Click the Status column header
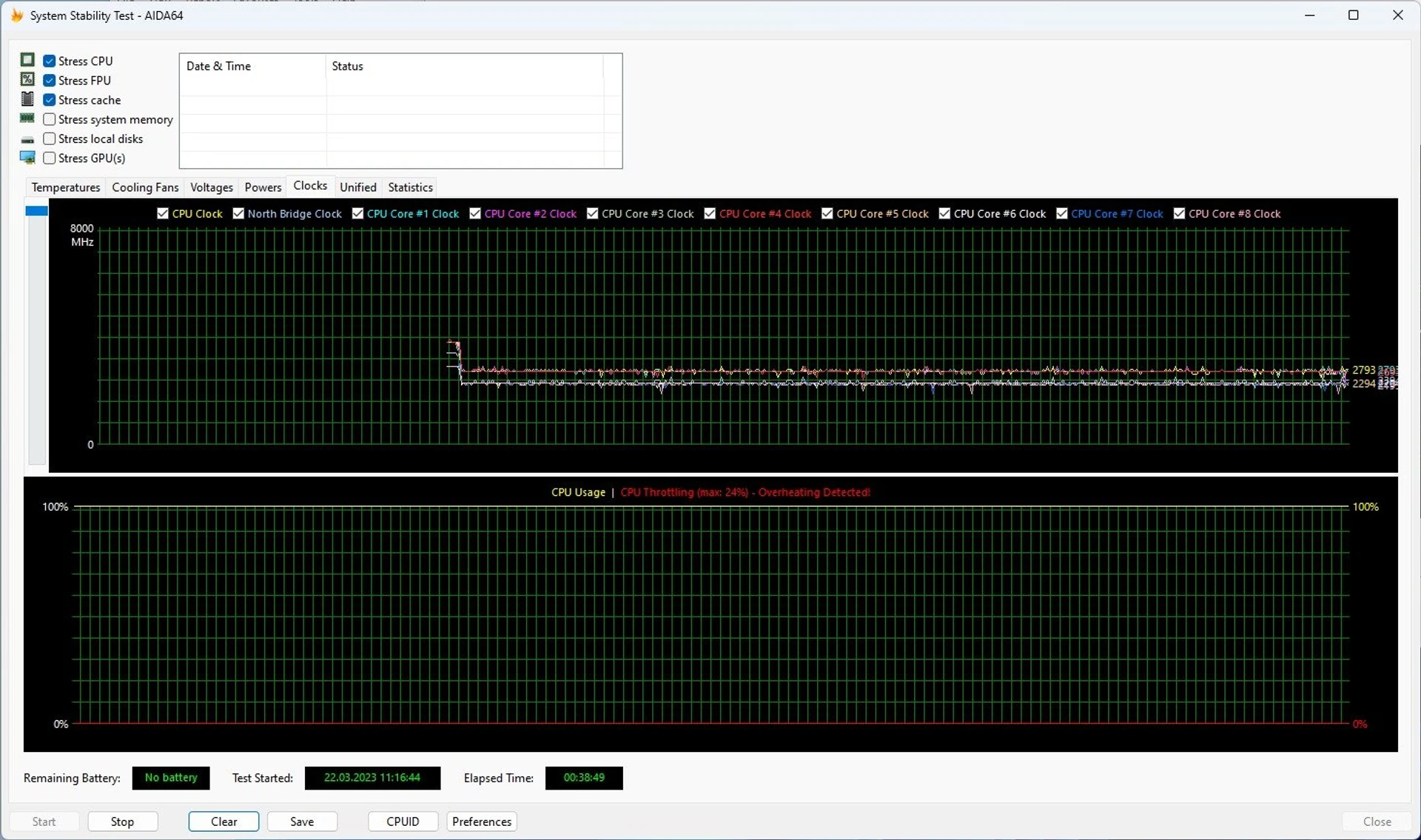Screen dimensions: 1421x840 pos(465,66)
